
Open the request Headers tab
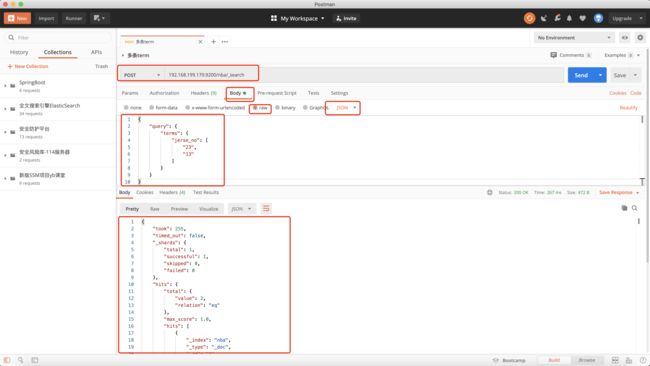pos(204,93)
